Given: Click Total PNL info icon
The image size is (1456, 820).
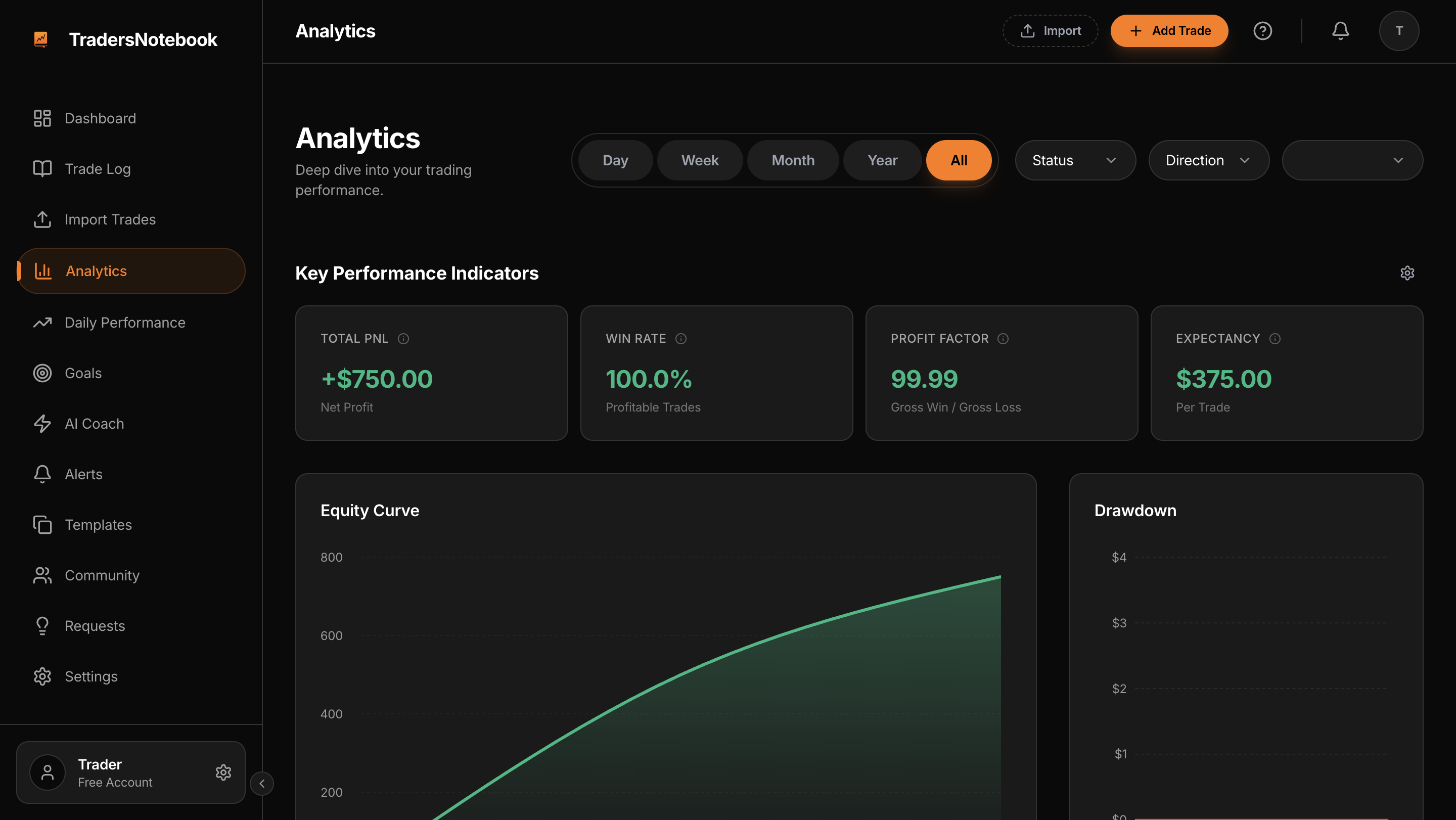Looking at the screenshot, I should click(x=403, y=339).
